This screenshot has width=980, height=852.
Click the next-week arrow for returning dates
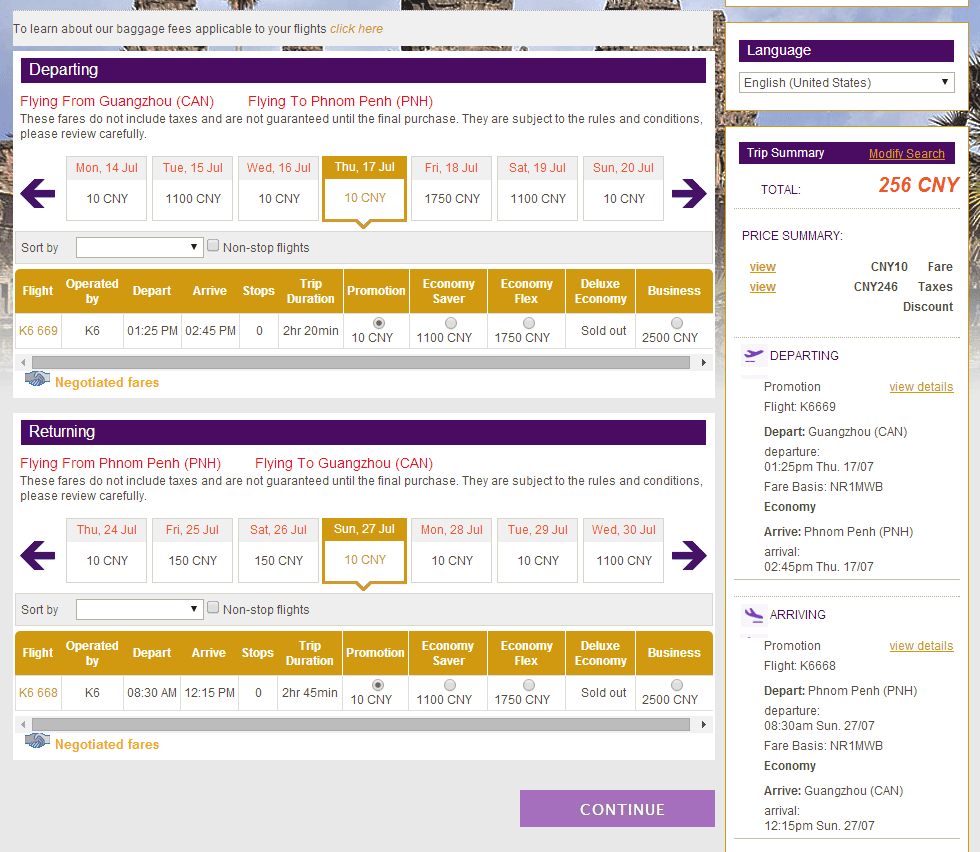click(689, 555)
